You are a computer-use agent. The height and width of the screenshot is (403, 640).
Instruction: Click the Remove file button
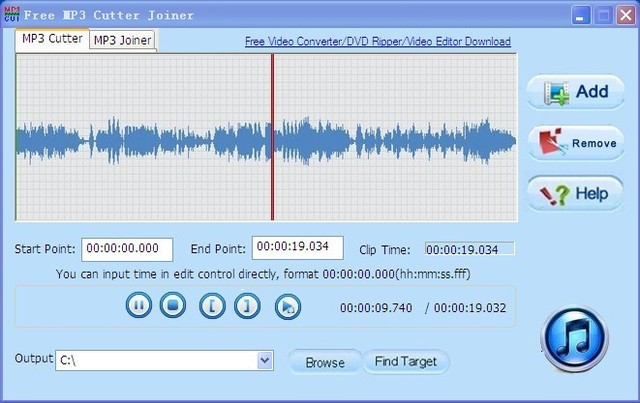point(576,143)
